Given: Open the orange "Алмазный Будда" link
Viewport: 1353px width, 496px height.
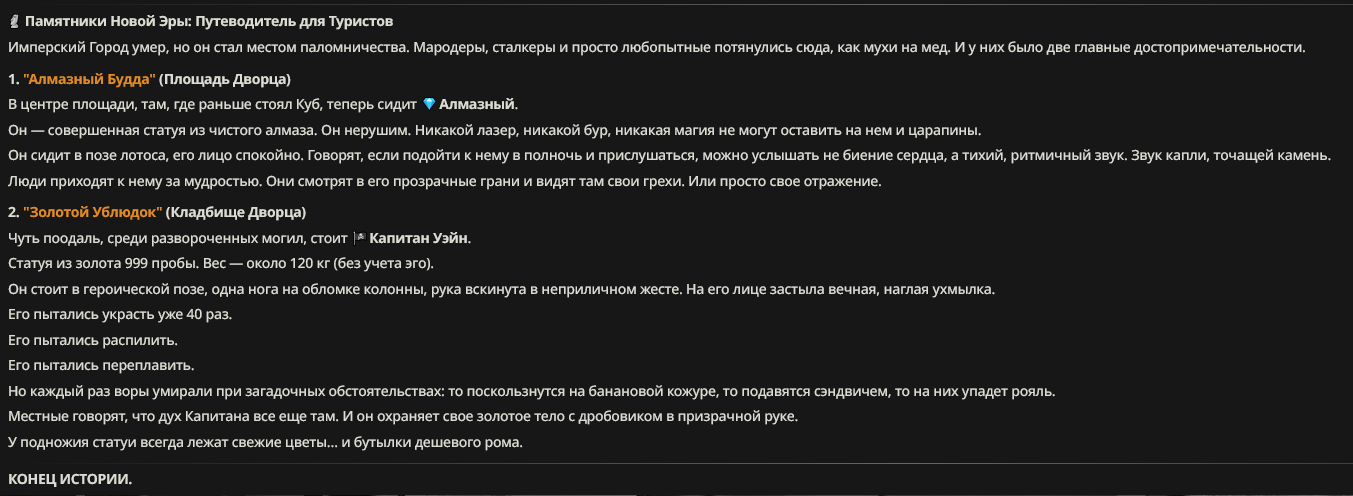Looking at the screenshot, I should [x=88, y=79].
